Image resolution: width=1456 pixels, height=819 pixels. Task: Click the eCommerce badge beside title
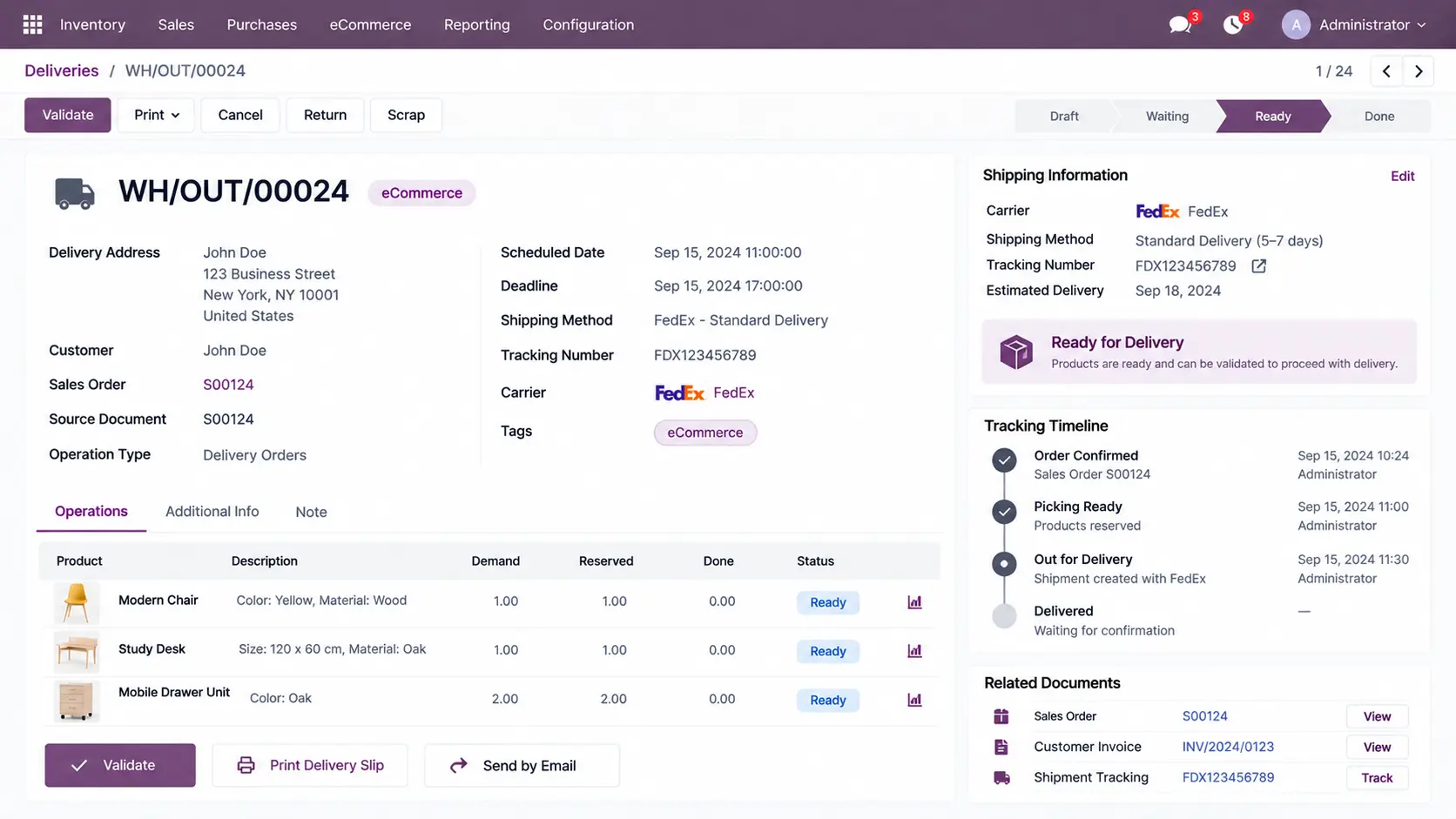[x=421, y=193]
